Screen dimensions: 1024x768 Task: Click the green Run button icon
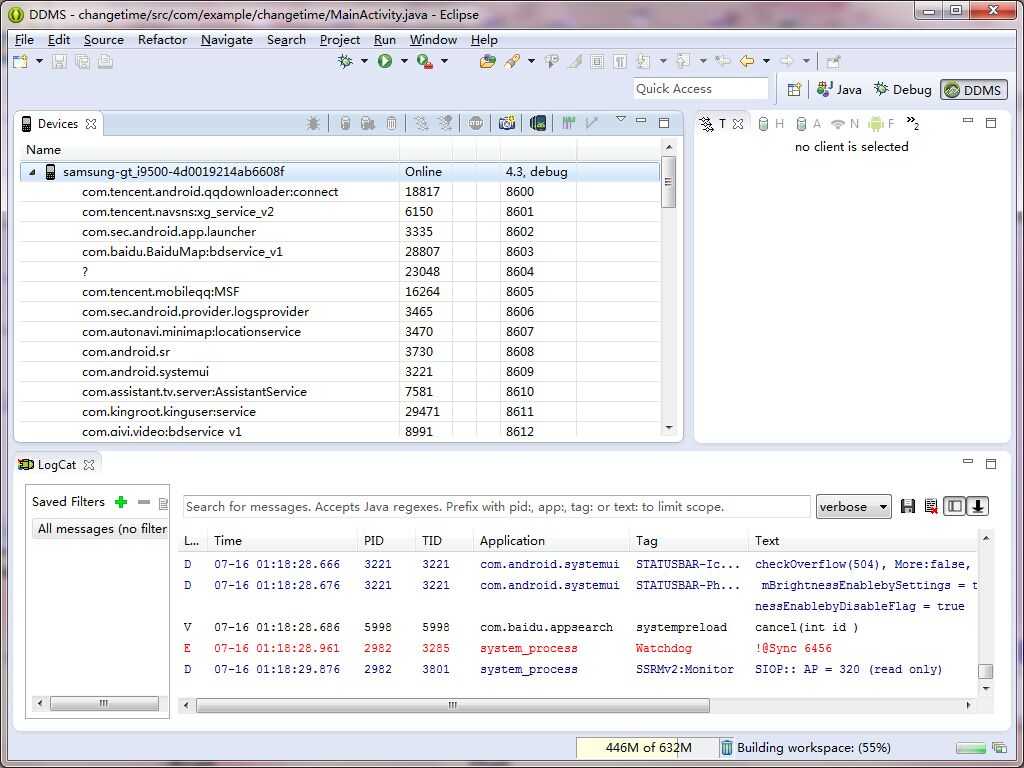point(385,61)
